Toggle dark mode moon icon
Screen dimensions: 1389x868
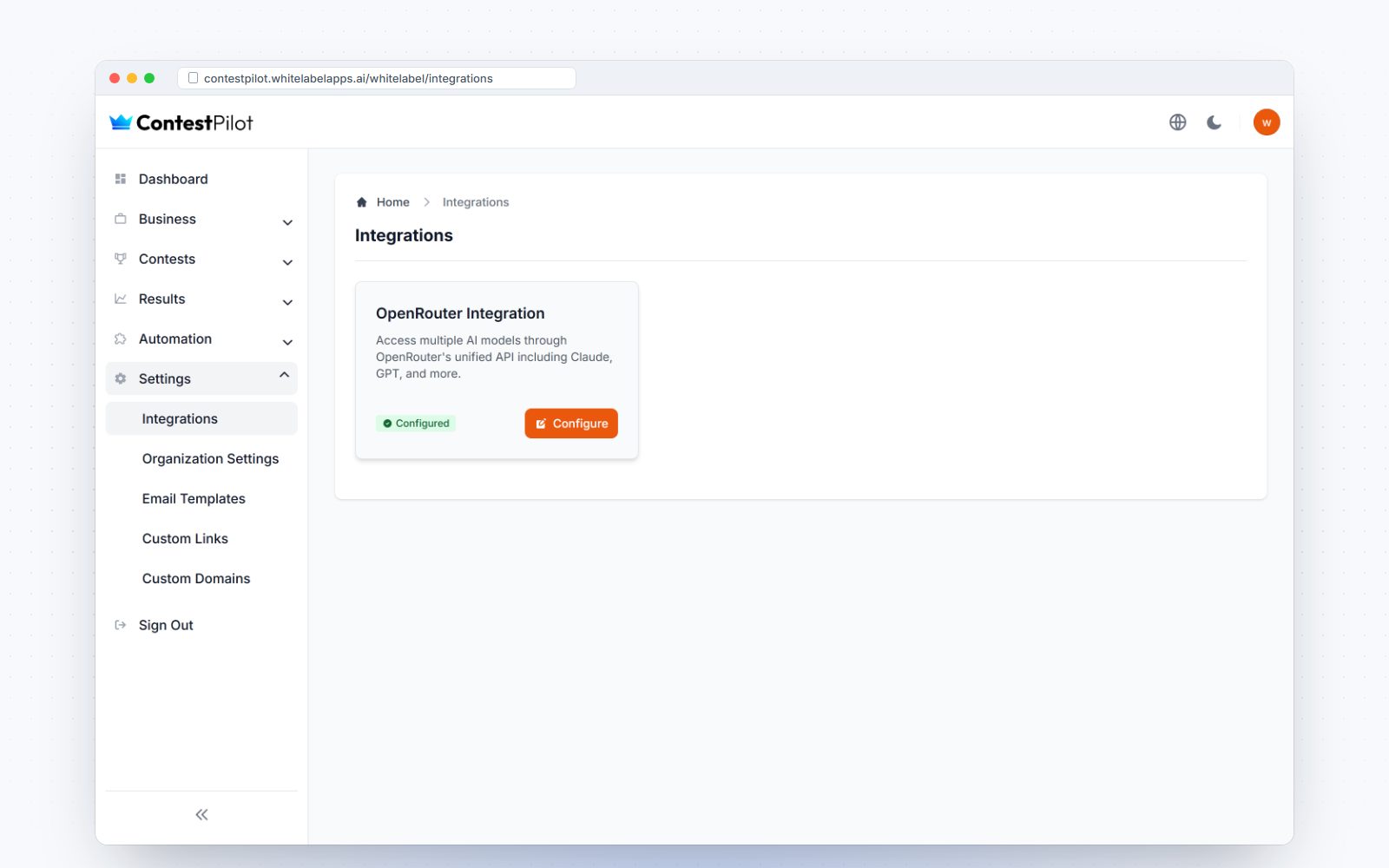click(x=1214, y=122)
